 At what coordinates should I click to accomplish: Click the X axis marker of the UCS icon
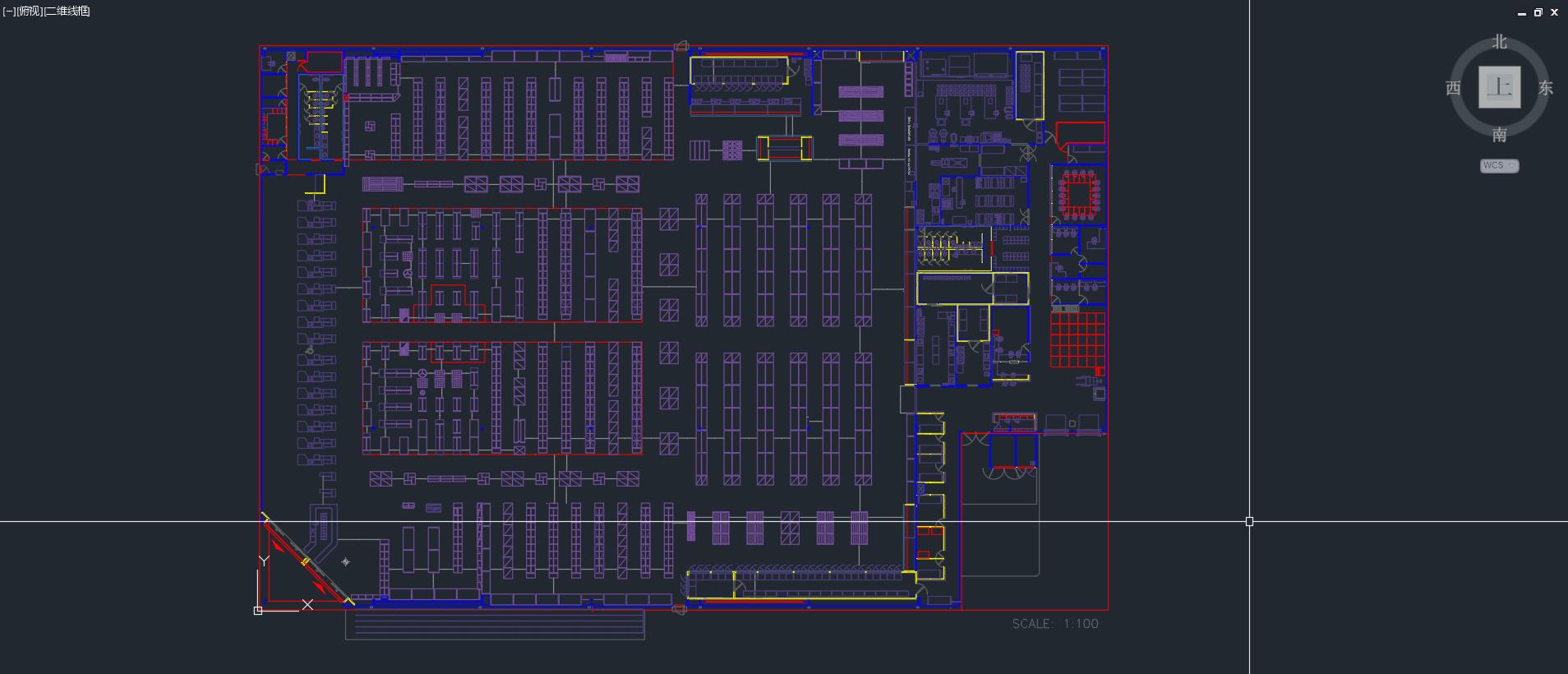coord(307,605)
